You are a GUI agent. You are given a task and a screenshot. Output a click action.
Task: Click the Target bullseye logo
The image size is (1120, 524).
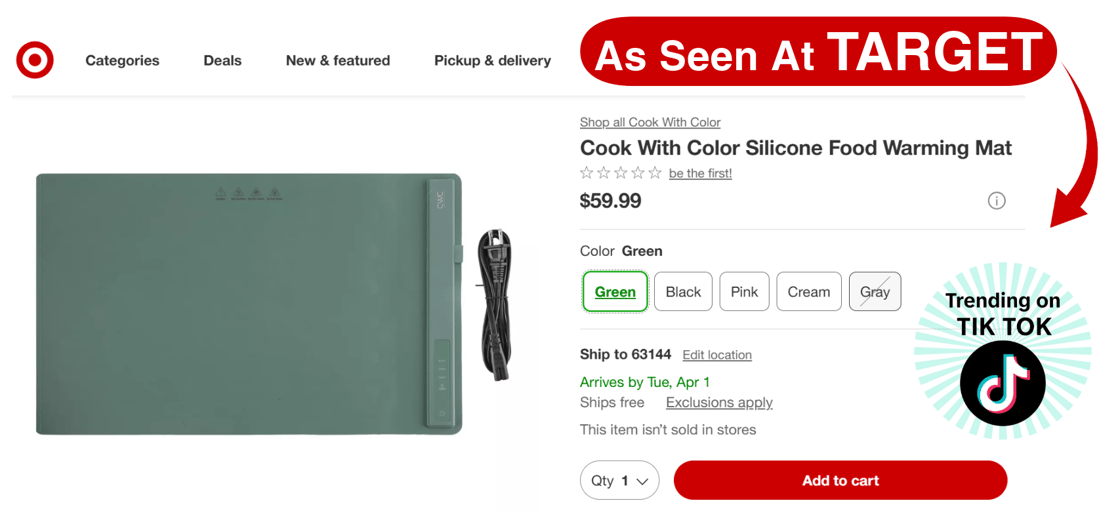[x=35, y=60]
